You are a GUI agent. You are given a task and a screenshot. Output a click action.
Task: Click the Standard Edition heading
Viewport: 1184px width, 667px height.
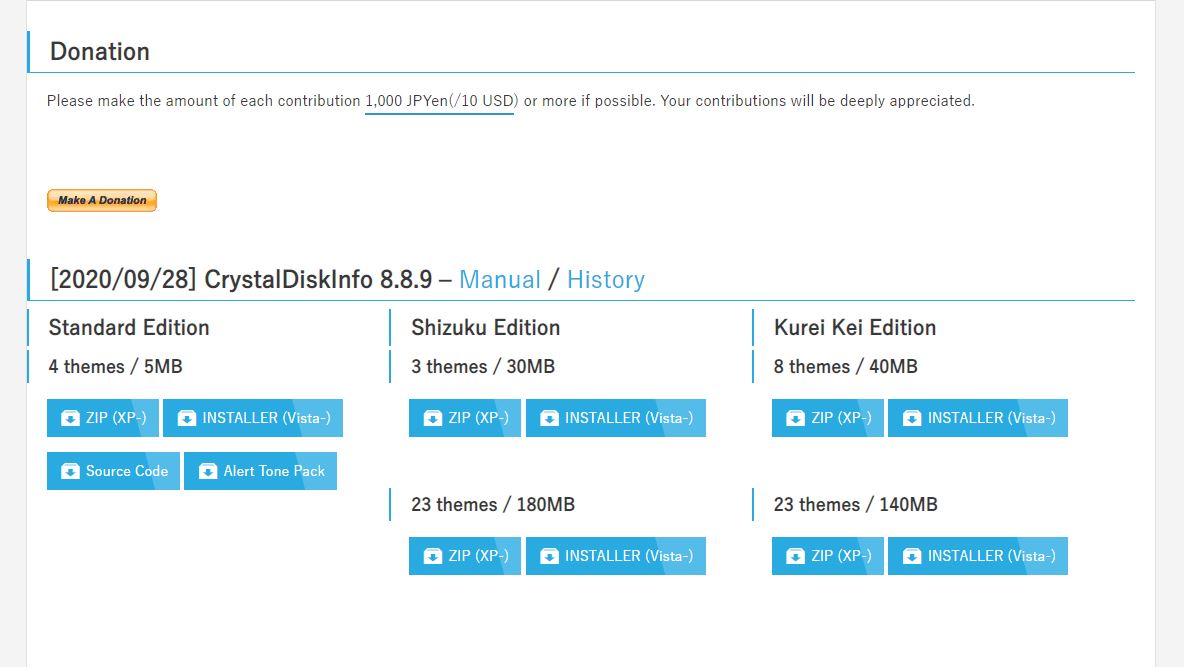pyautogui.click(x=129, y=327)
